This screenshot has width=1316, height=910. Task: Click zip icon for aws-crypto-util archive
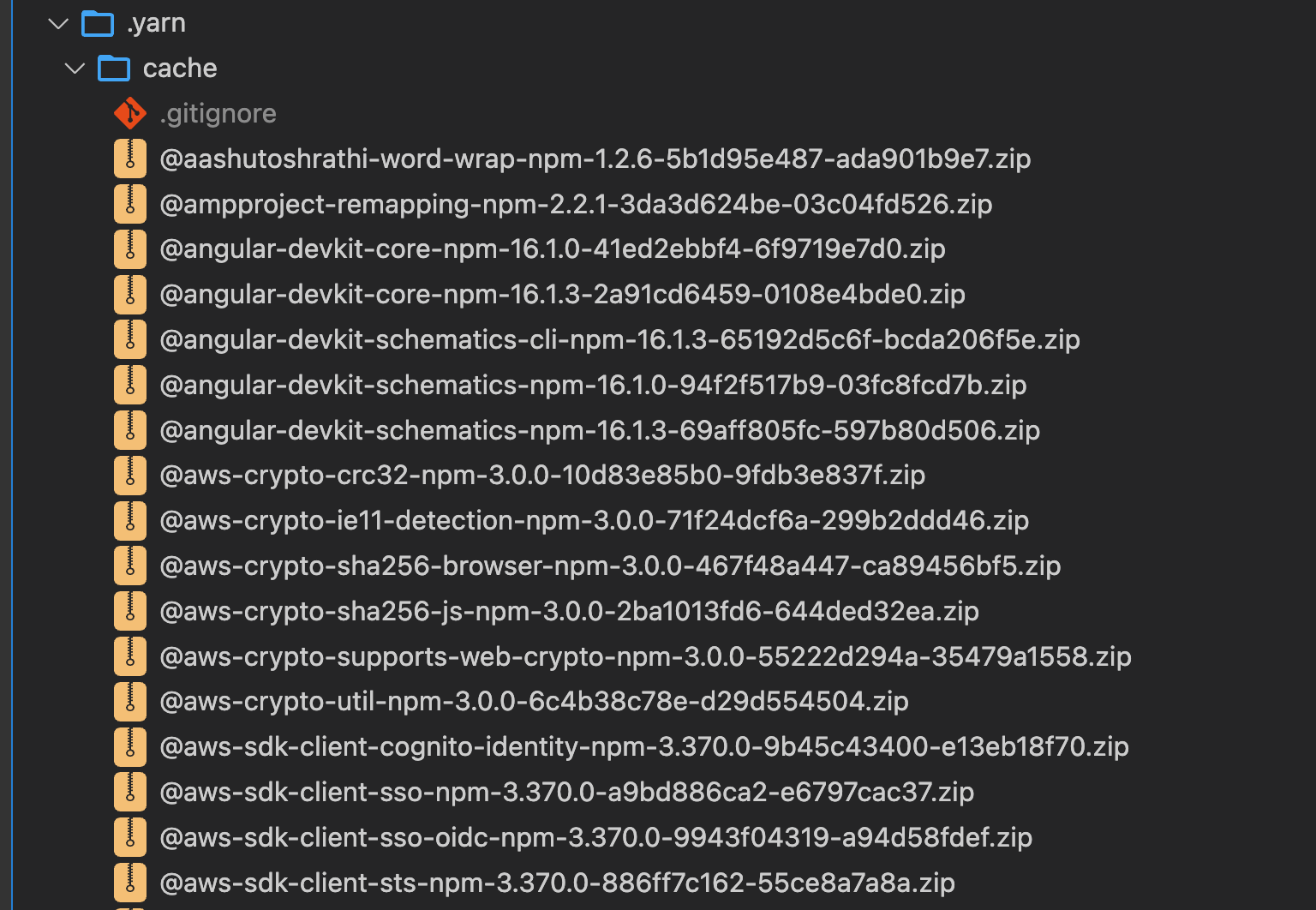(x=130, y=702)
